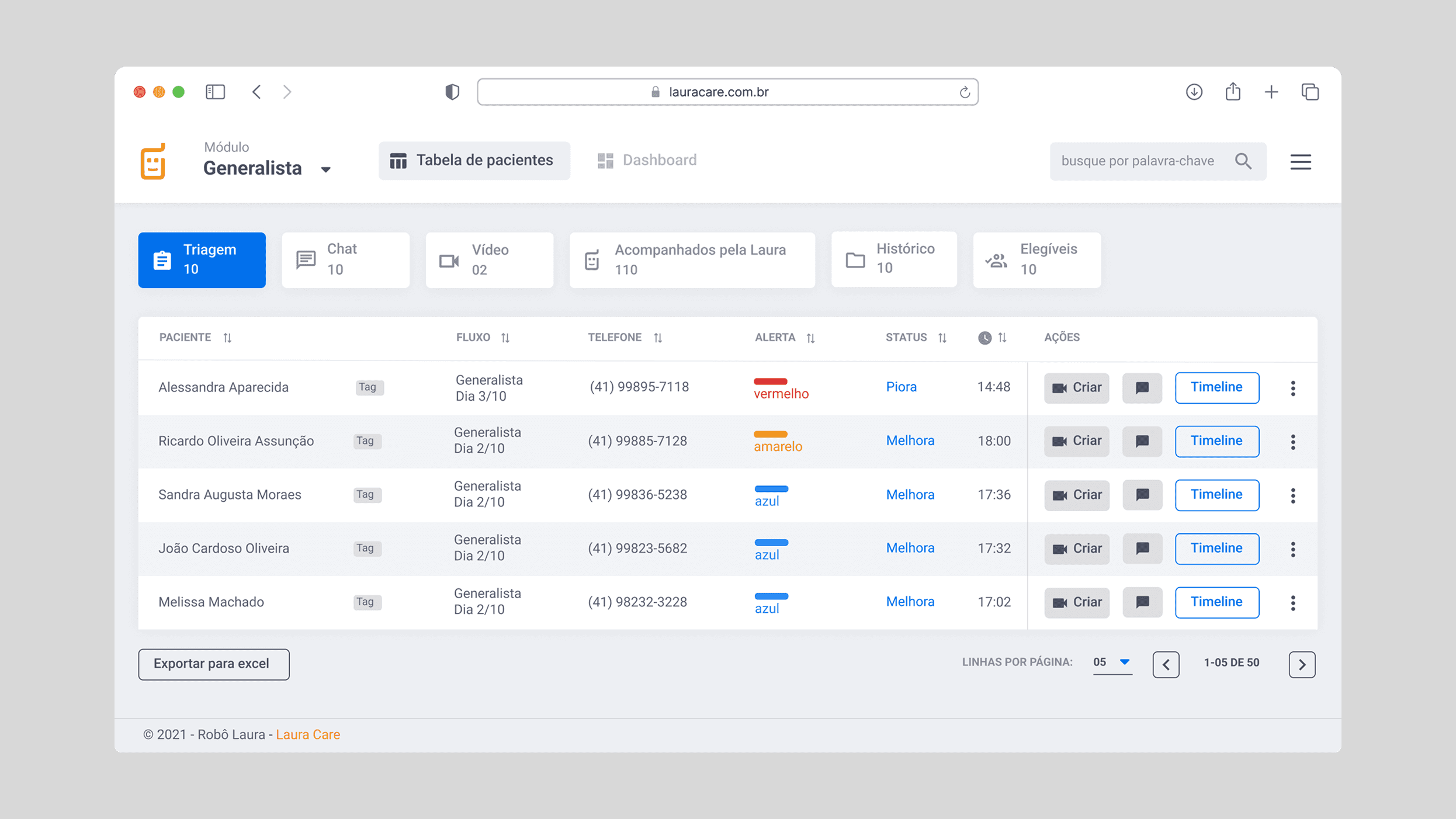Click the vermelho alert indicator

pos(780,388)
